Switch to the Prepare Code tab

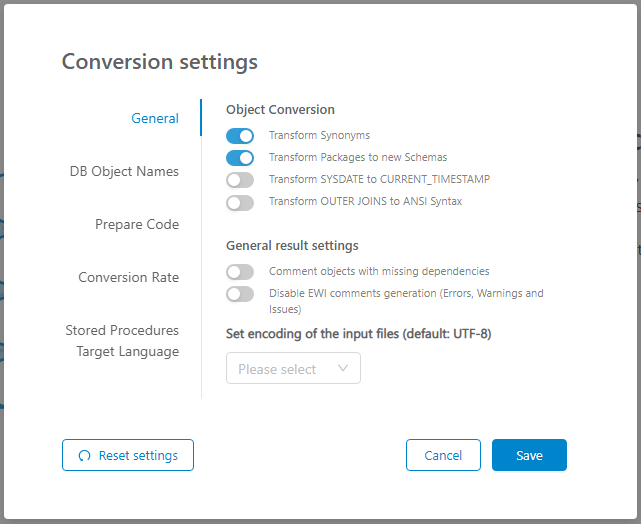click(137, 224)
